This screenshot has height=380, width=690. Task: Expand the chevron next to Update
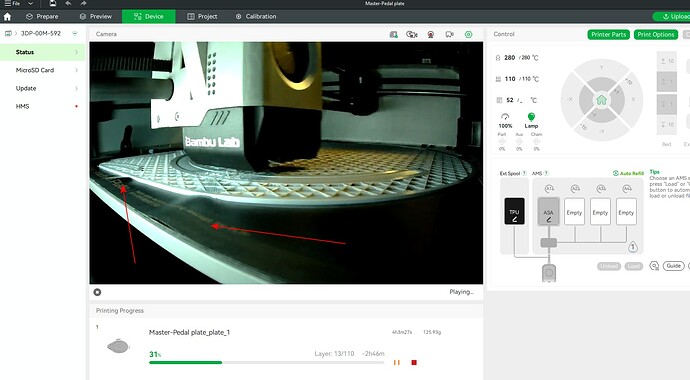coord(77,88)
